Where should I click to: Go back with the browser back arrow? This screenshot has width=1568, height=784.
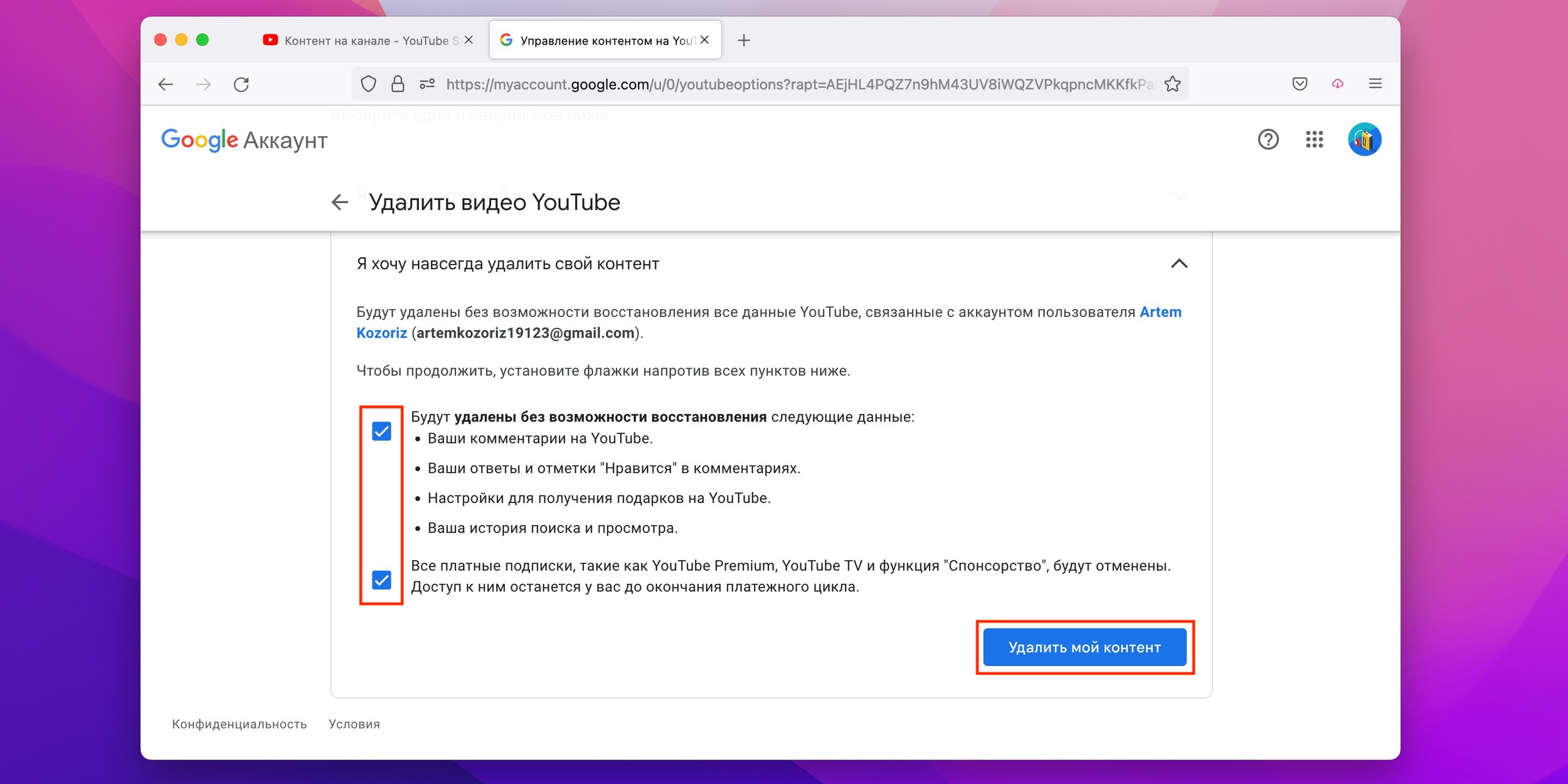(166, 84)
